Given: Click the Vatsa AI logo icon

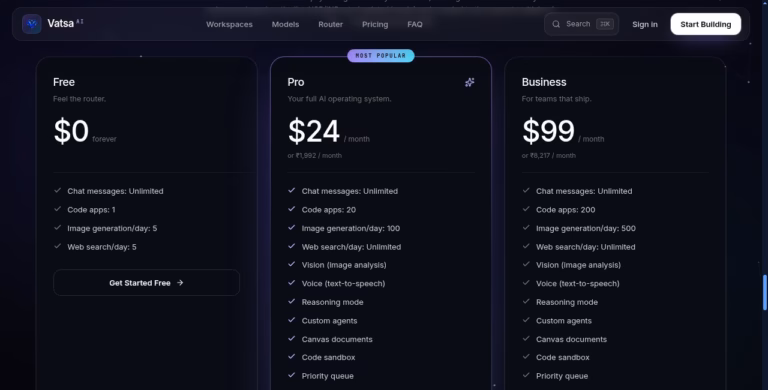Looking at the screenshot, I should click(x=32, y=24).
